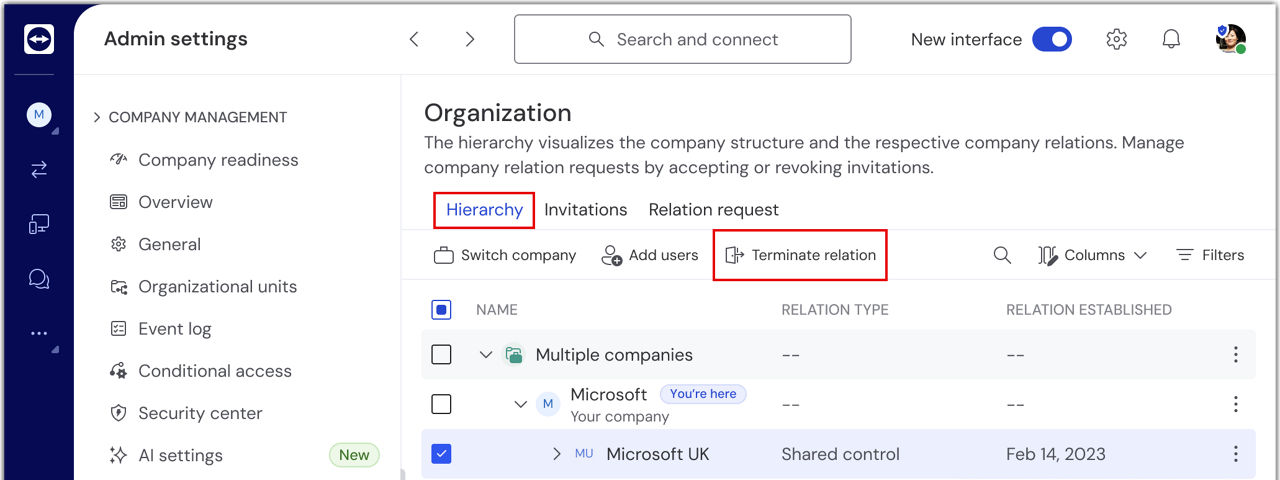Image resolution: width=1280 pixels, height=480 pixels.
Task: Open the three-dot menu for Microsoft UK
Action: (1236, 454)
